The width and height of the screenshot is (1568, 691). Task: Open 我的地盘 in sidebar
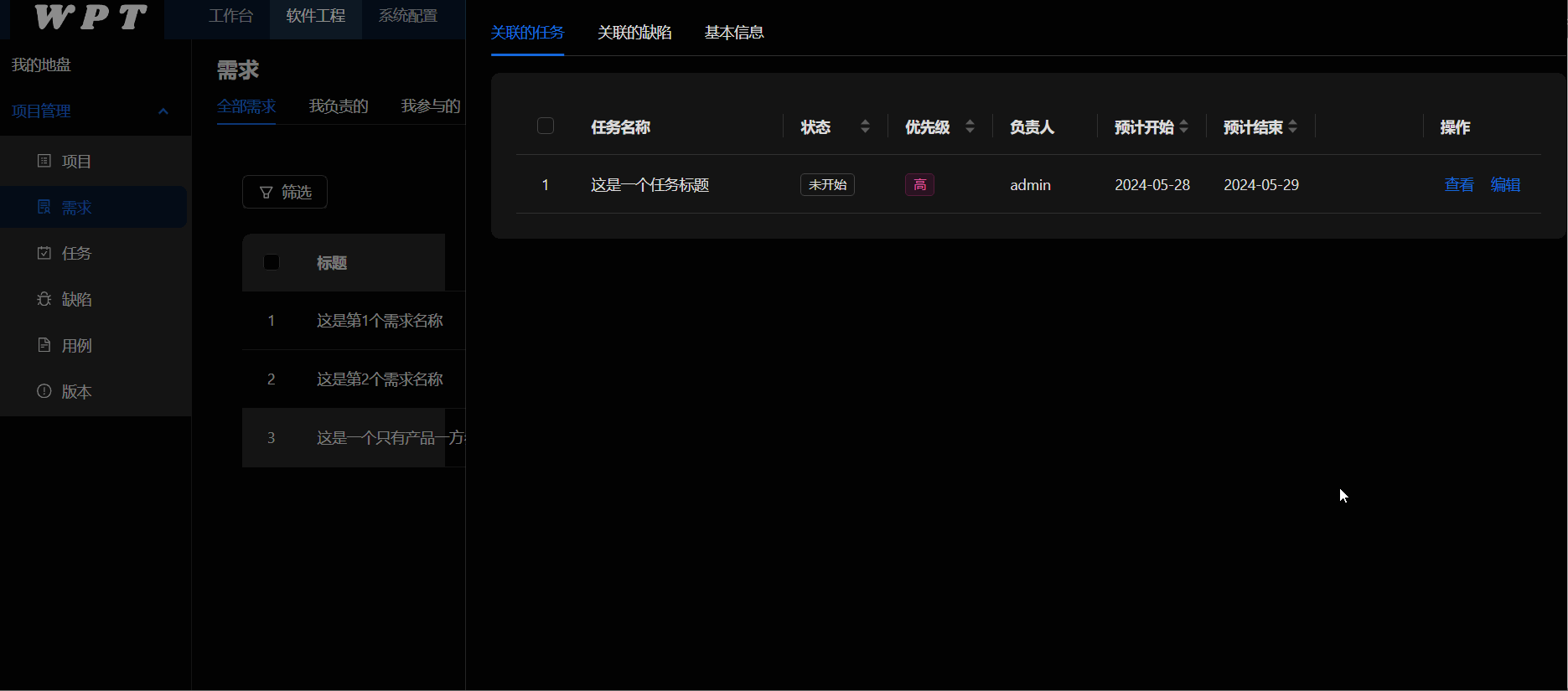pos(41,64)
